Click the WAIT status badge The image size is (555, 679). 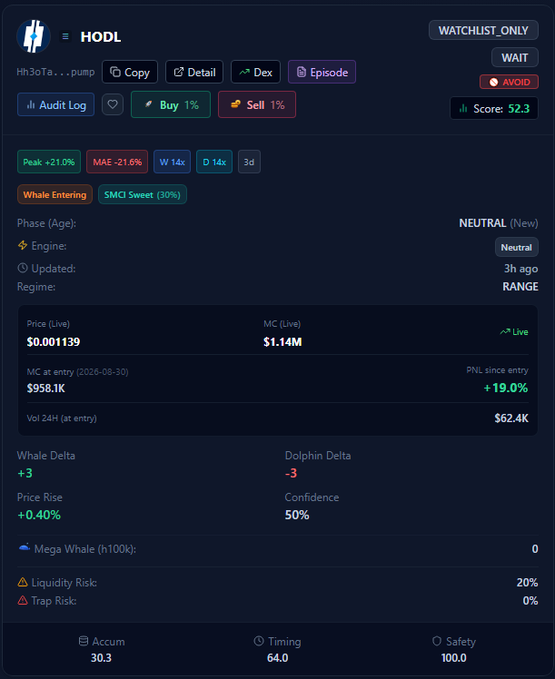[x=515, y=57]
